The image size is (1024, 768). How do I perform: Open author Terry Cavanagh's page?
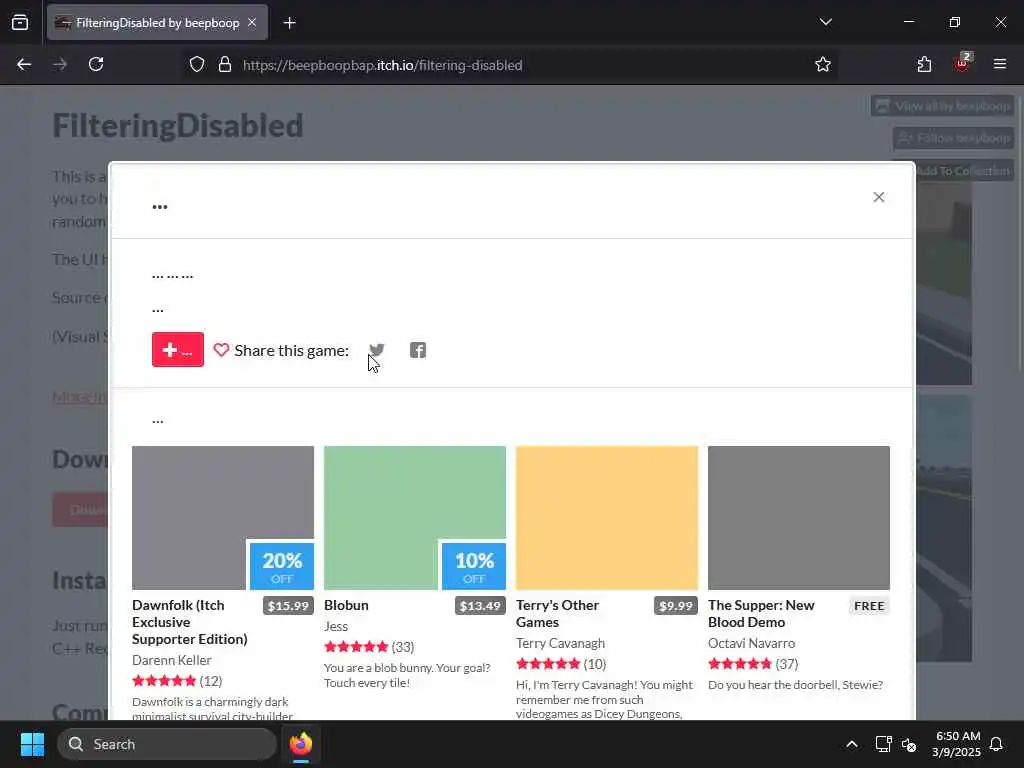(x=560, y=643)
